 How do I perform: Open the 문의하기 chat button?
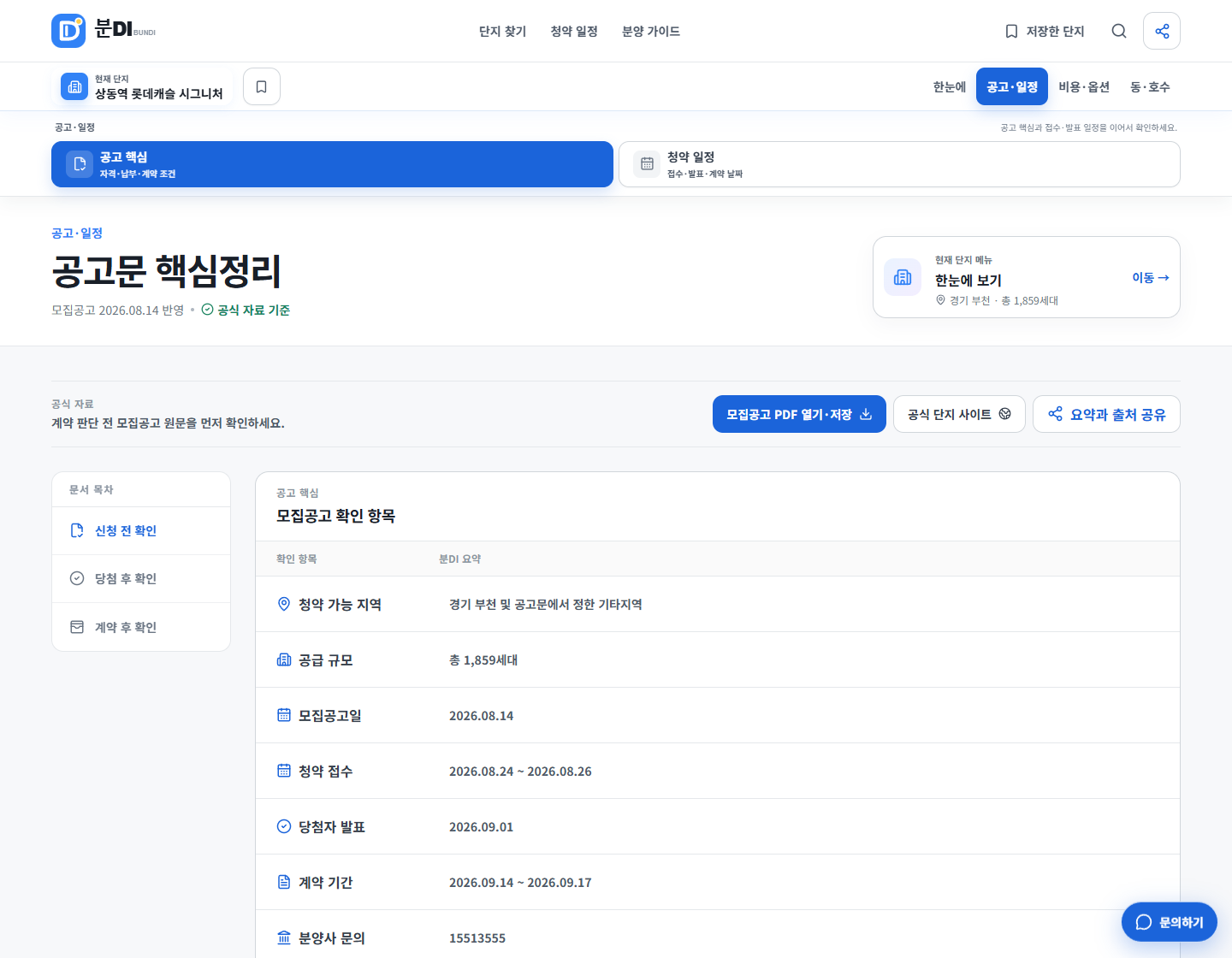[x=1170, y=922]
